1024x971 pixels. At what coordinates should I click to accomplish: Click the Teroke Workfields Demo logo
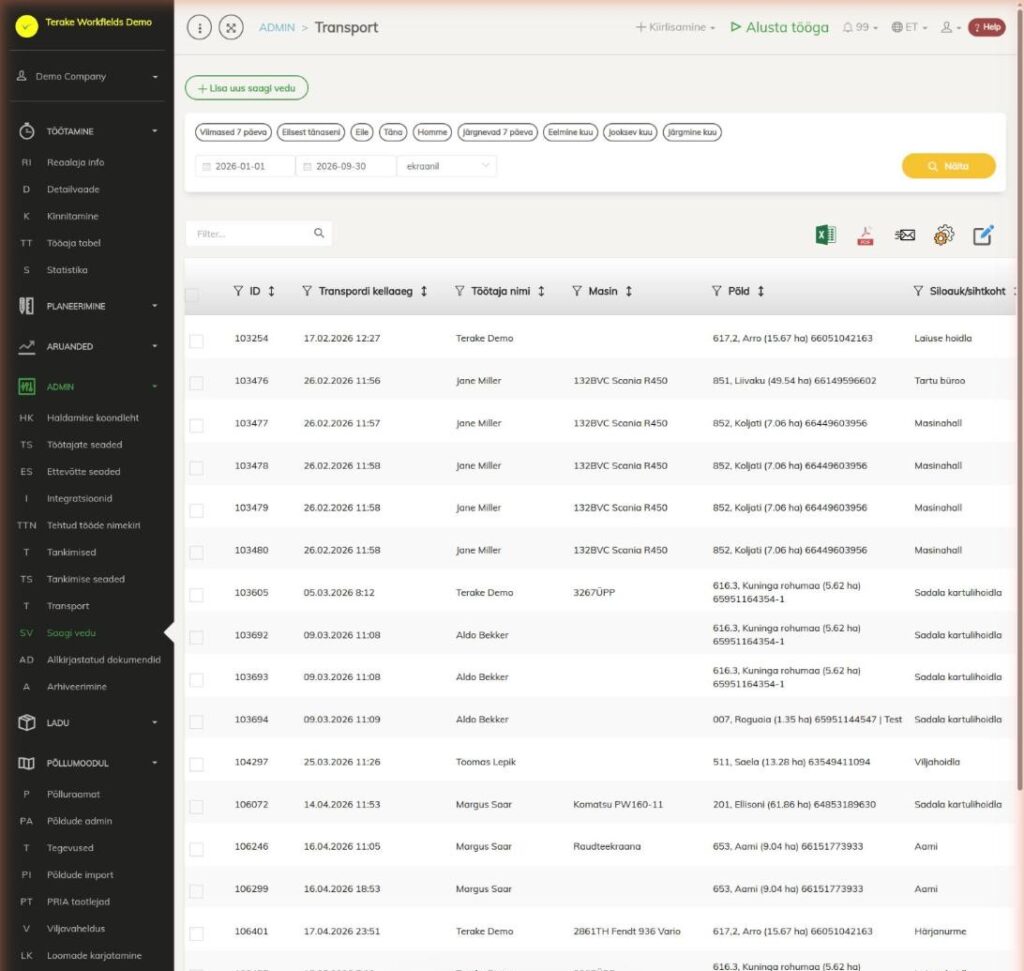(x=27, y=26)
